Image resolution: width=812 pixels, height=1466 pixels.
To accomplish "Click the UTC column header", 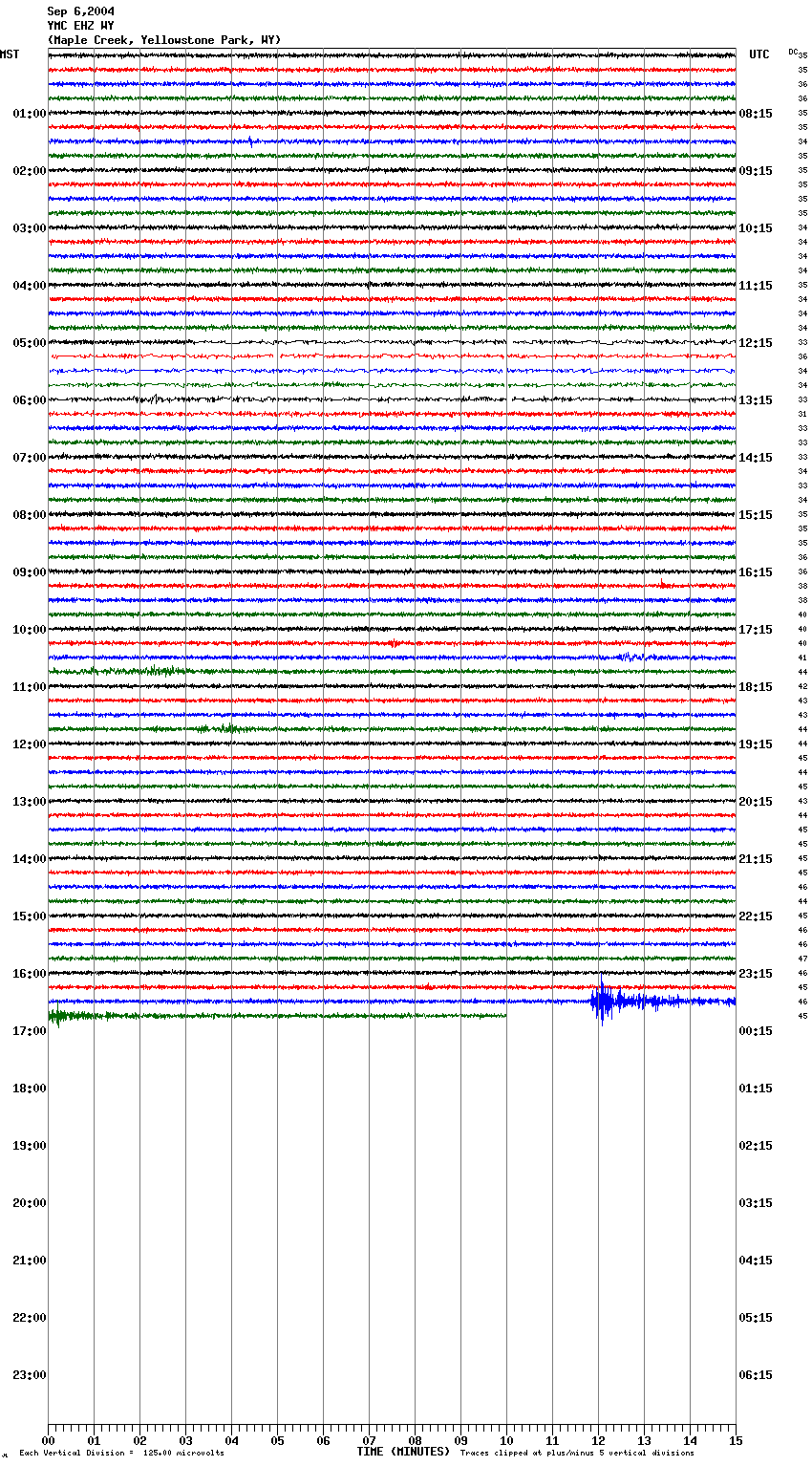I will [x=759, y=54].
